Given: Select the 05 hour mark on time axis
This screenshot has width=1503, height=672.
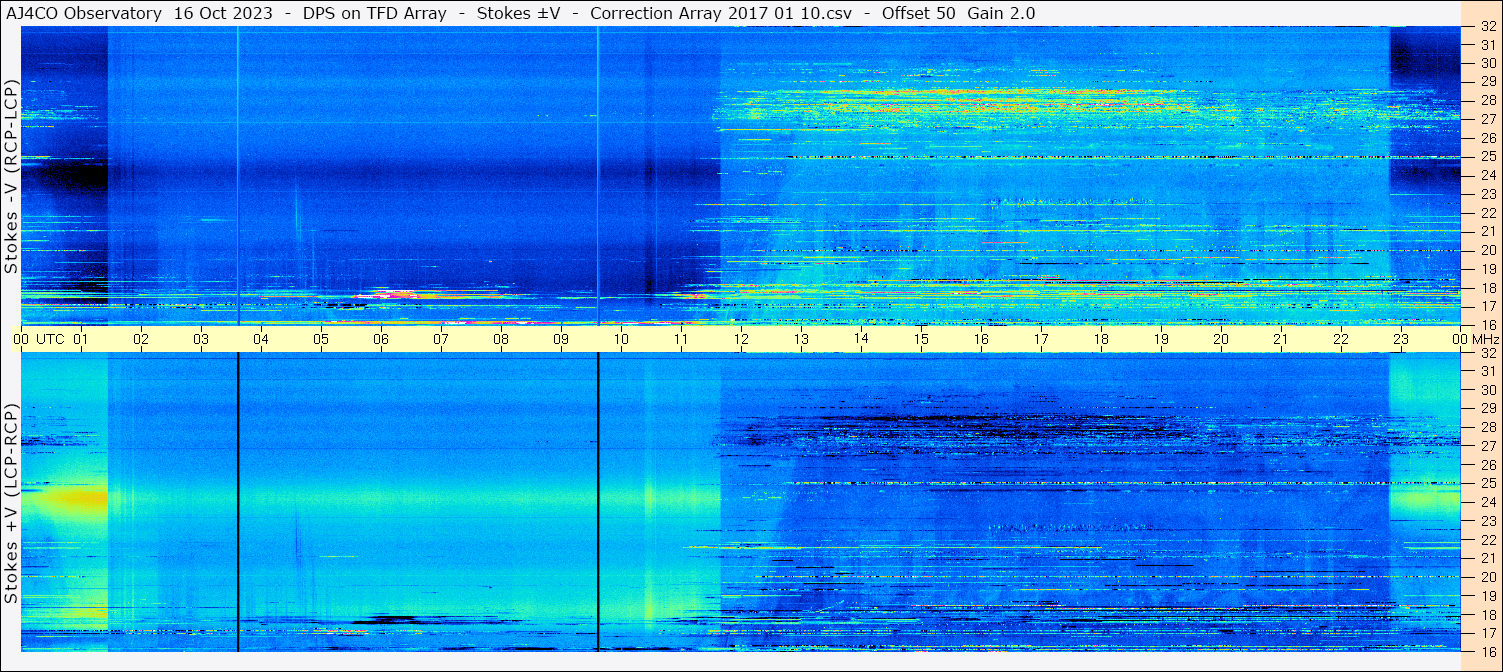Looking at the screenshot, I should 320,339.
